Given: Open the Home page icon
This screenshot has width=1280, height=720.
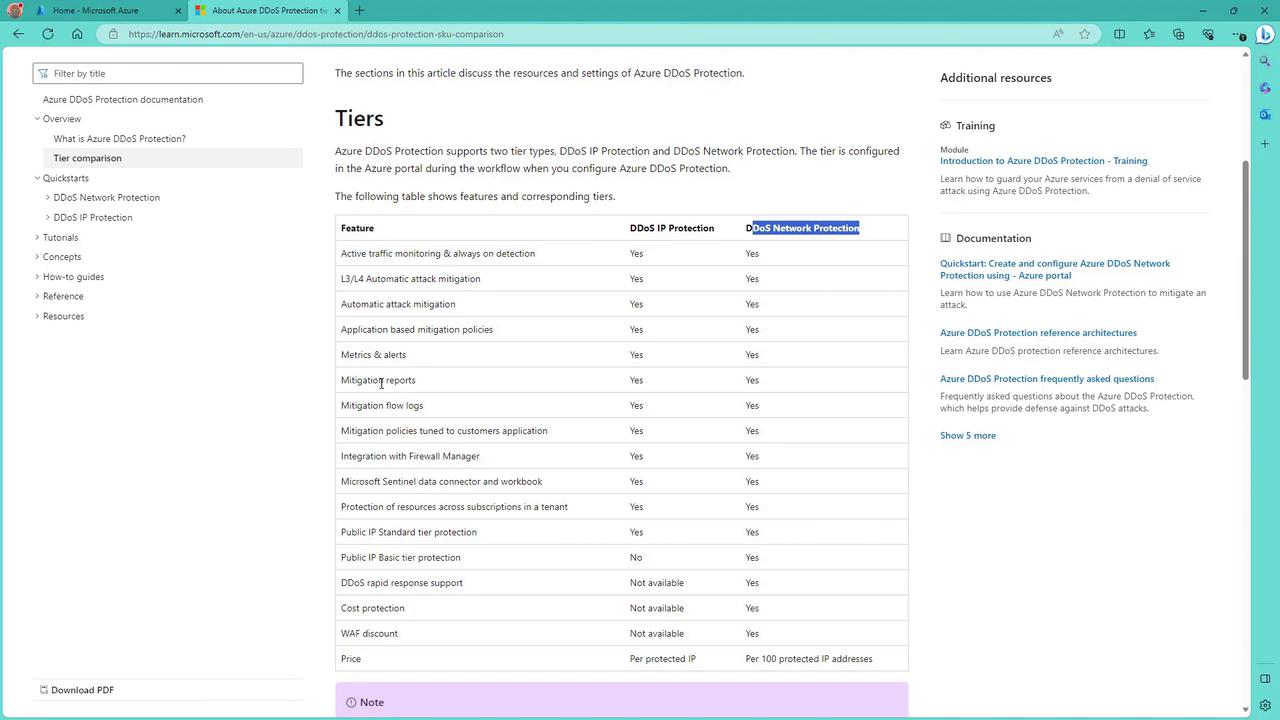Looking at the screenshot, I should click(77, 34).
